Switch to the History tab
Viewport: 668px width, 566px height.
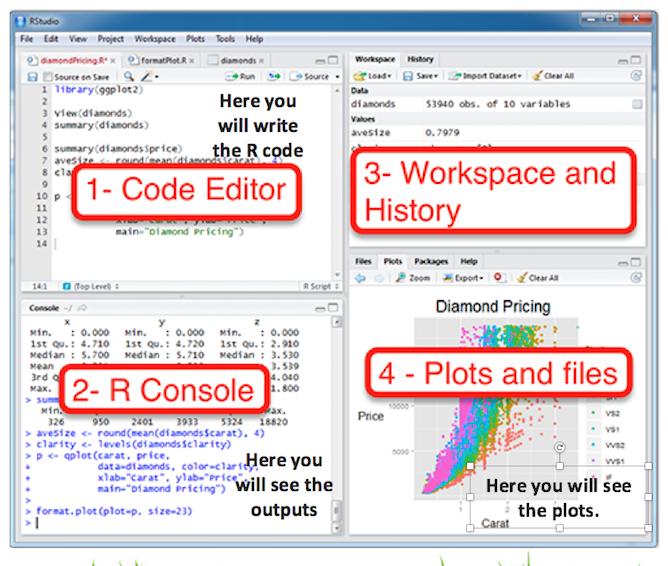pos(420,59)
